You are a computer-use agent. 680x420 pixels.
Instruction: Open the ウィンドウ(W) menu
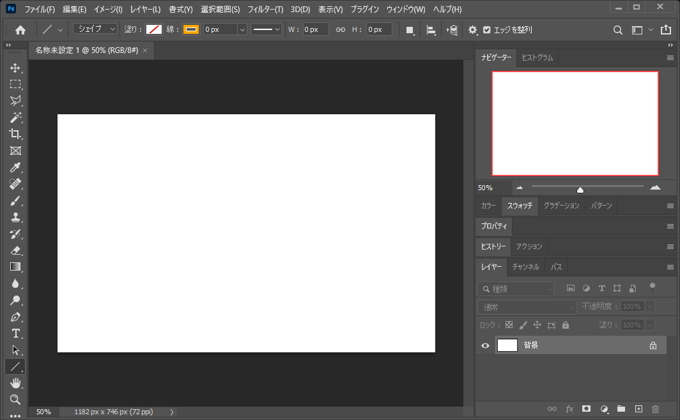[x=406, y=9]
